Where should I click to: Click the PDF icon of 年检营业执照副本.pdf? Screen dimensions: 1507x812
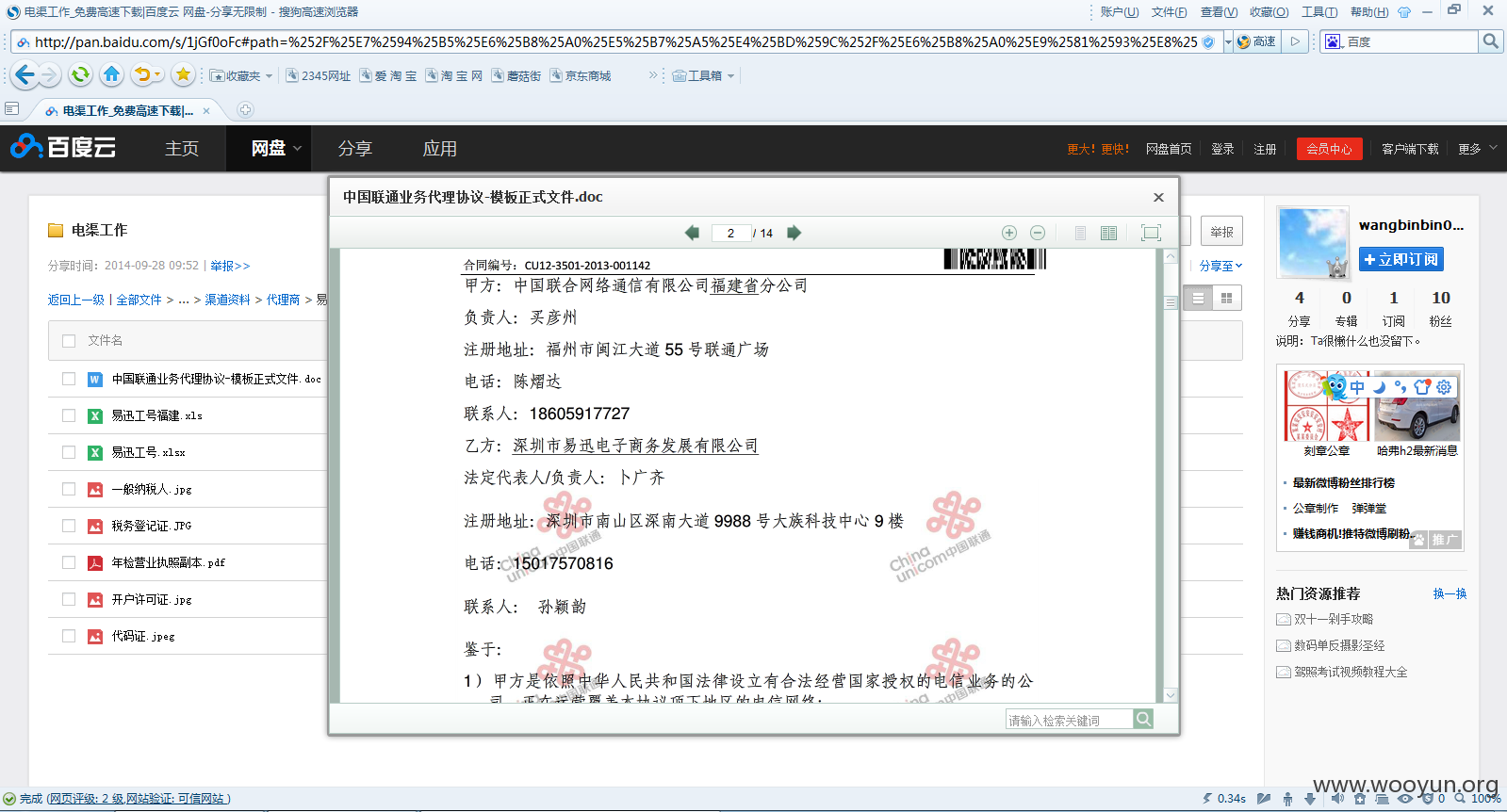[95, 562]
